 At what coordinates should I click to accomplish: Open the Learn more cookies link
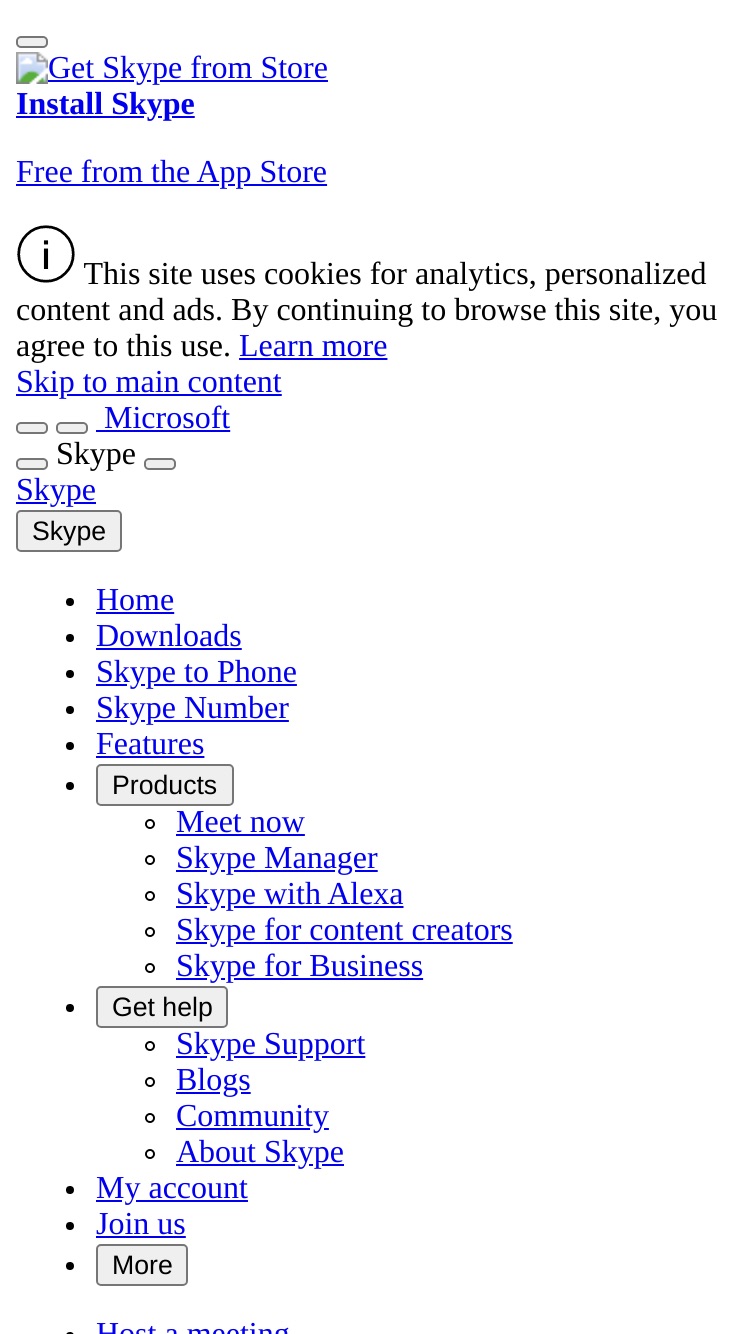click(313, 346)
